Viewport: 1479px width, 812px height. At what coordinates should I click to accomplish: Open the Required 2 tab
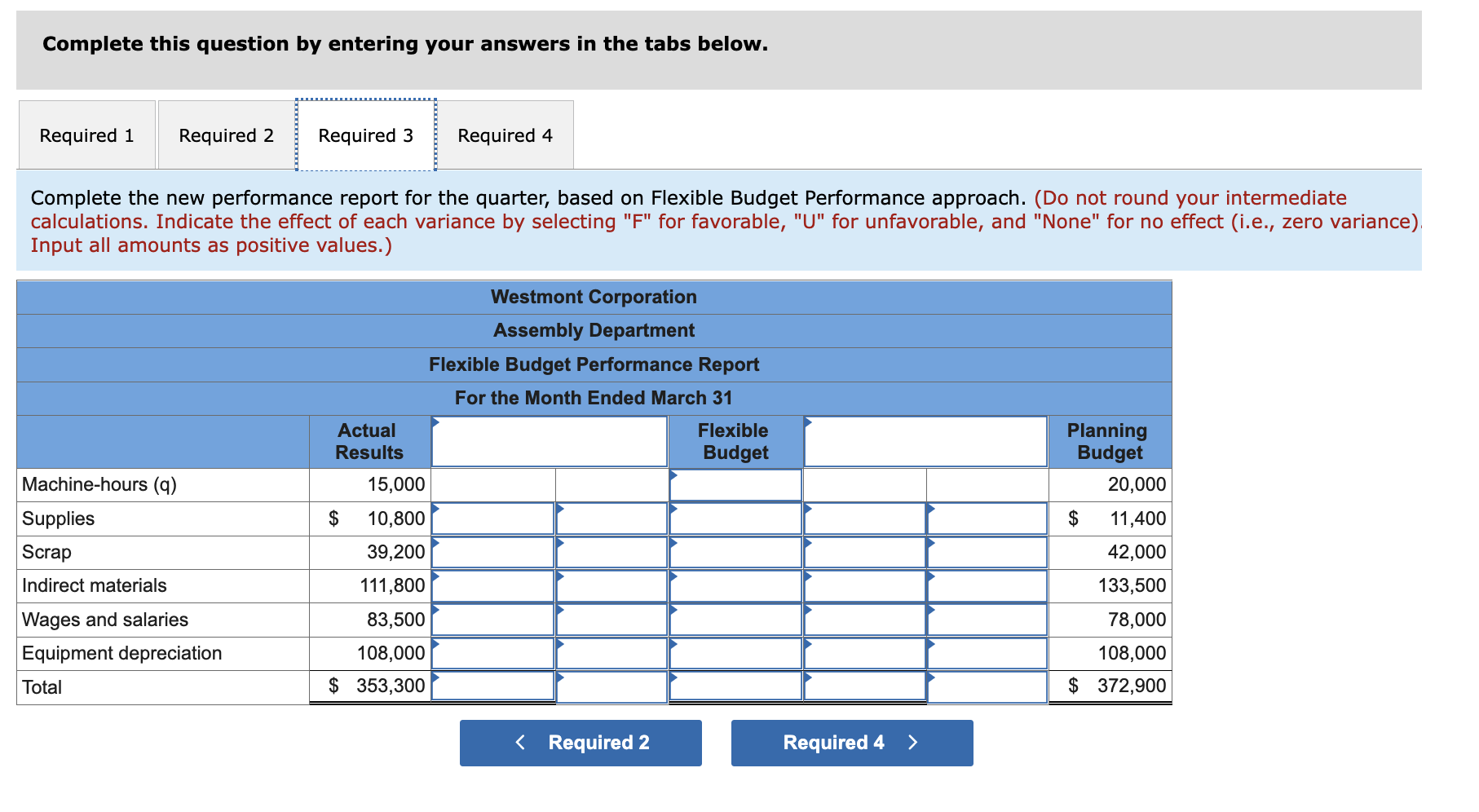click(227, 135)
